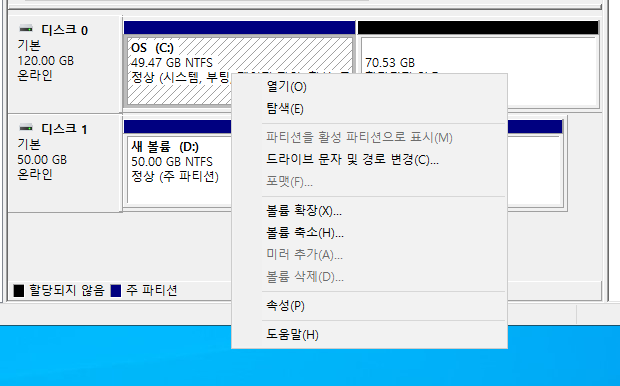
Task: Click 온라인 status under 디스크 1
Action: pyautogui.click(x=35, y=174)
